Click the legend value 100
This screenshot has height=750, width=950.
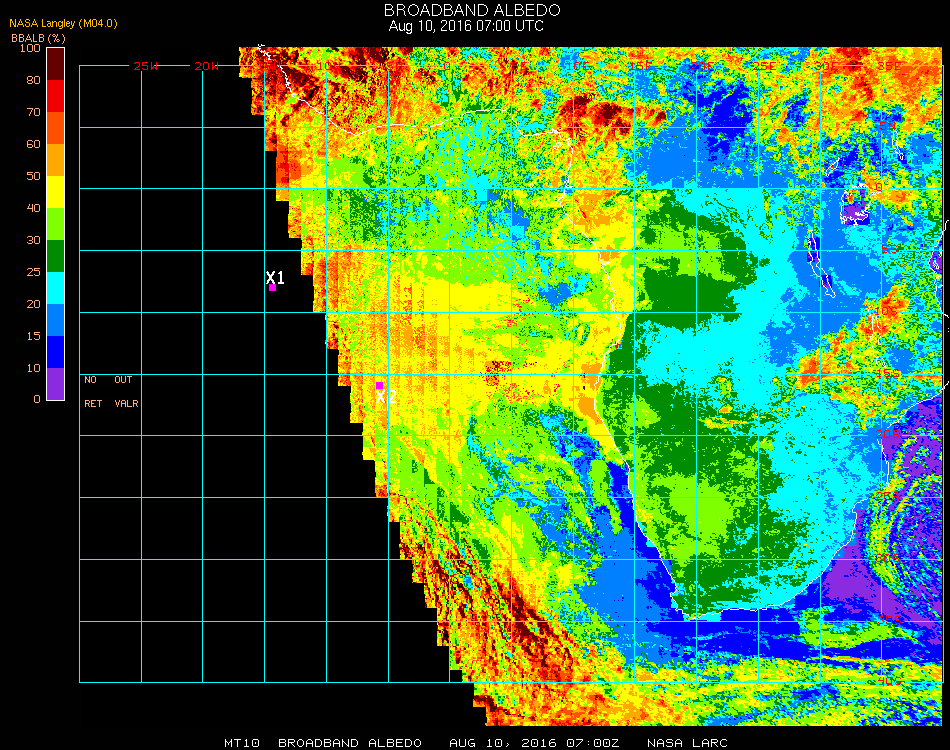[x=30, y=48]
